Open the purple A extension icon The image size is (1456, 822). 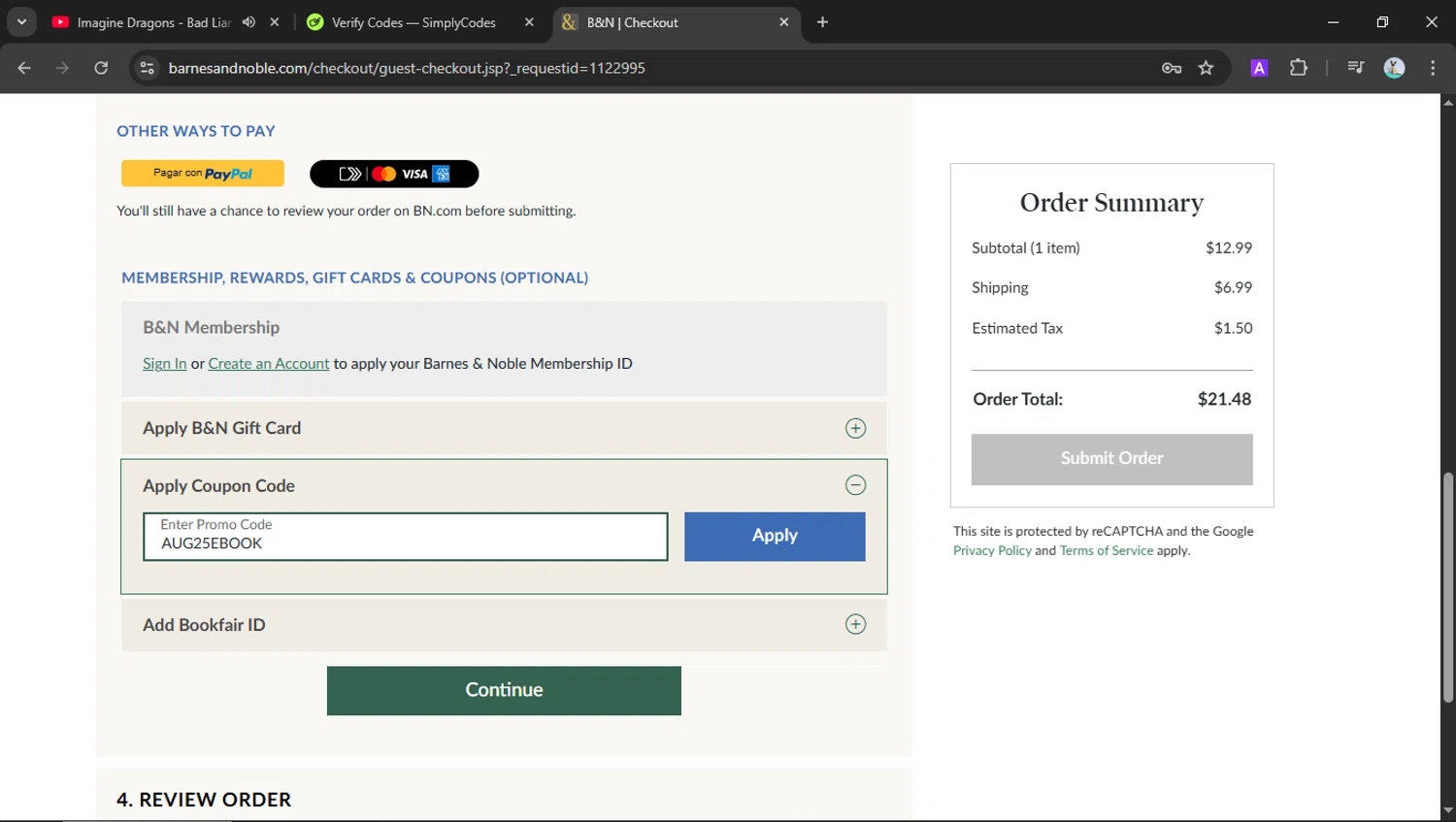click(x=1258, y=68)
